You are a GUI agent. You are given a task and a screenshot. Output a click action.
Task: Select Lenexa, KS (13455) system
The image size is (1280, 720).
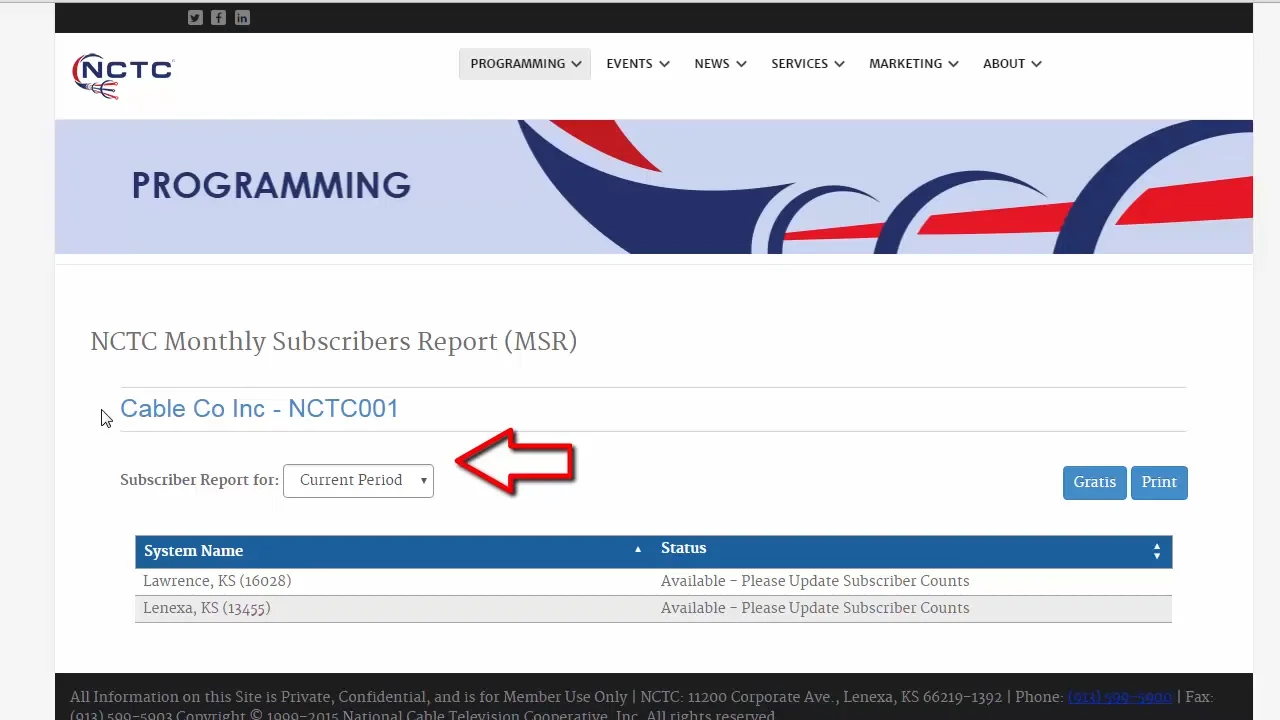[x=207, y=608]
